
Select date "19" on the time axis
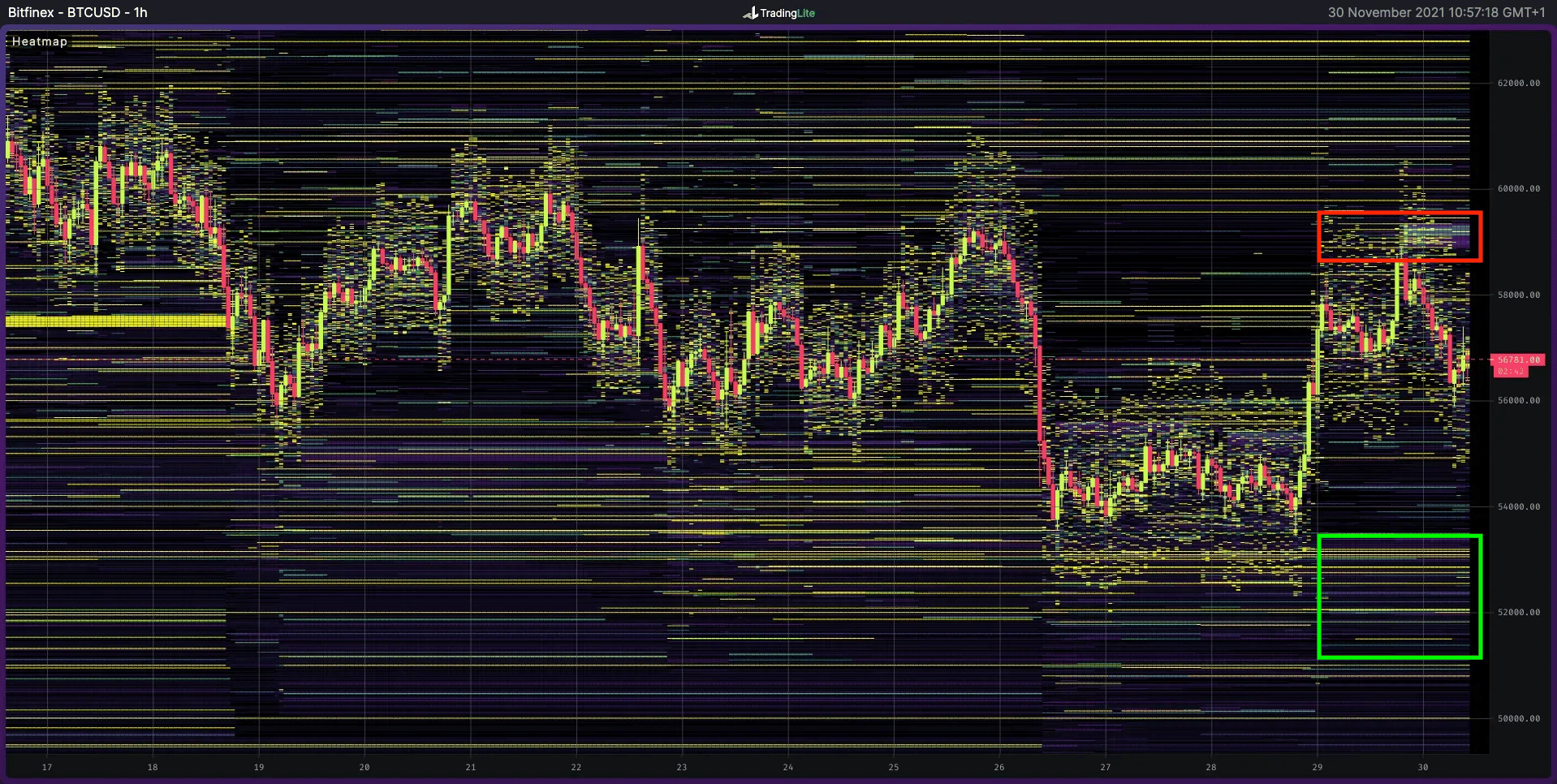point(259,767)
